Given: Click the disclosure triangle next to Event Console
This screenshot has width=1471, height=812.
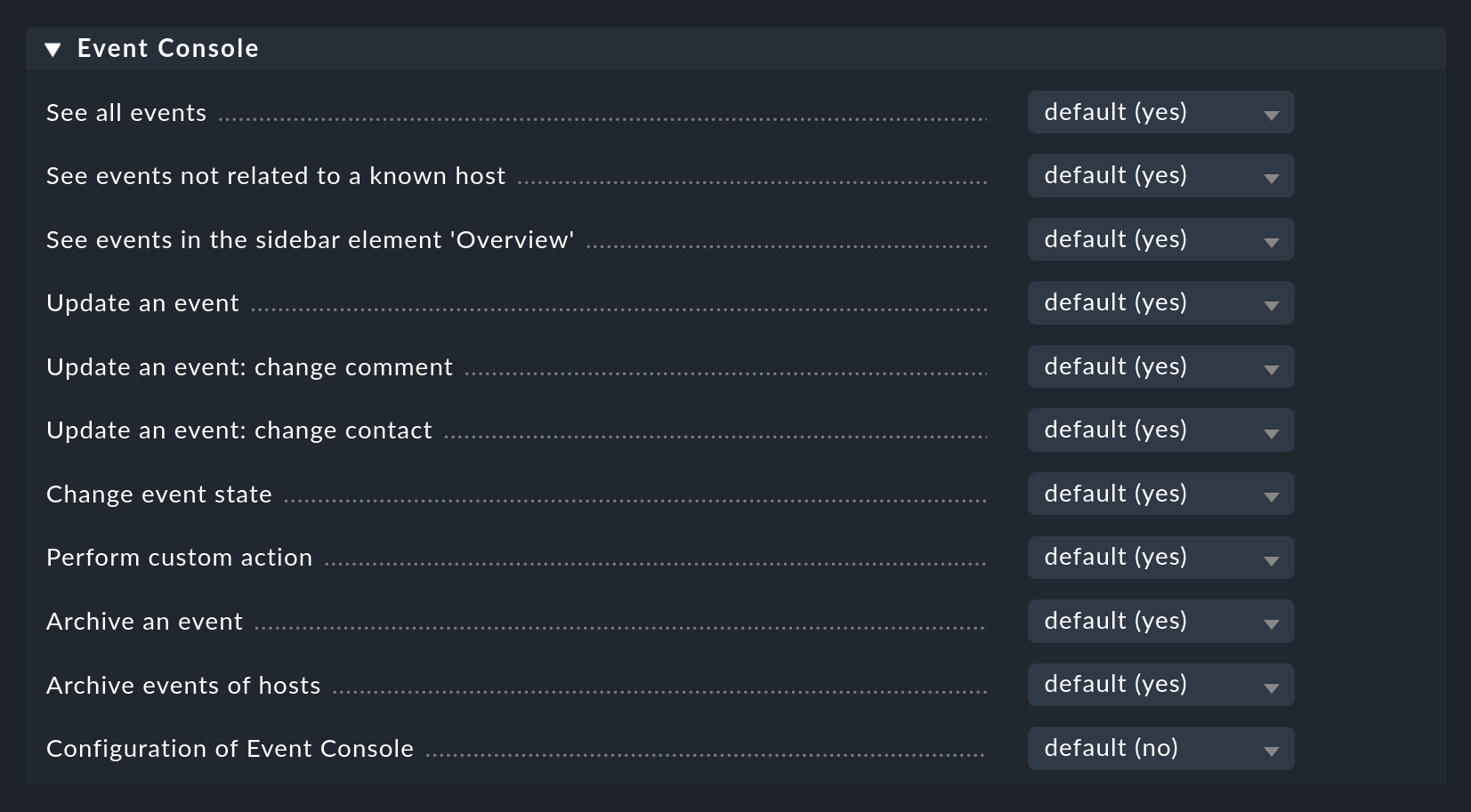Looking at the screenshot, I should pyautogui.click(x=54, y=50).
